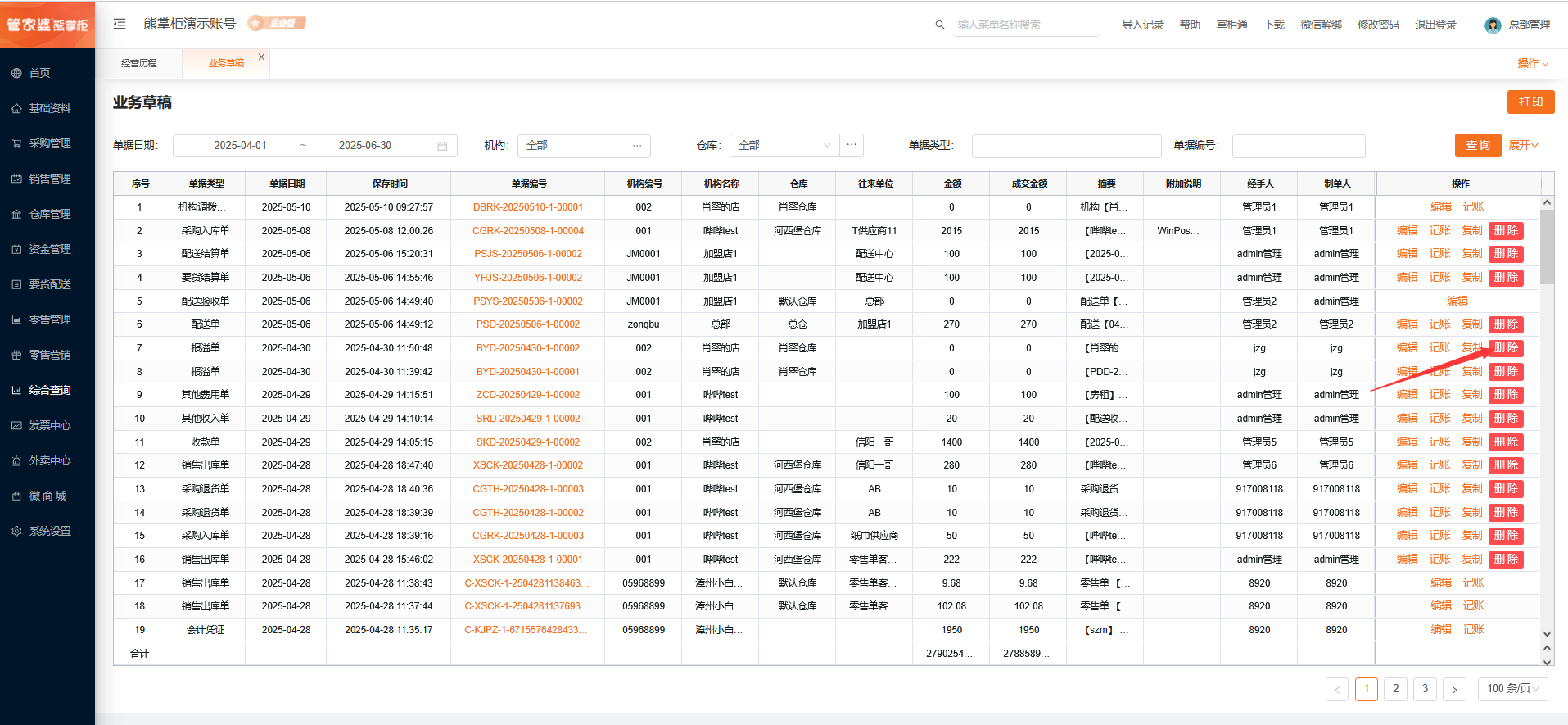Click the orange 查询 button
The height and width of the screenshot is (725, 1568).
[x=1477, y=145]
